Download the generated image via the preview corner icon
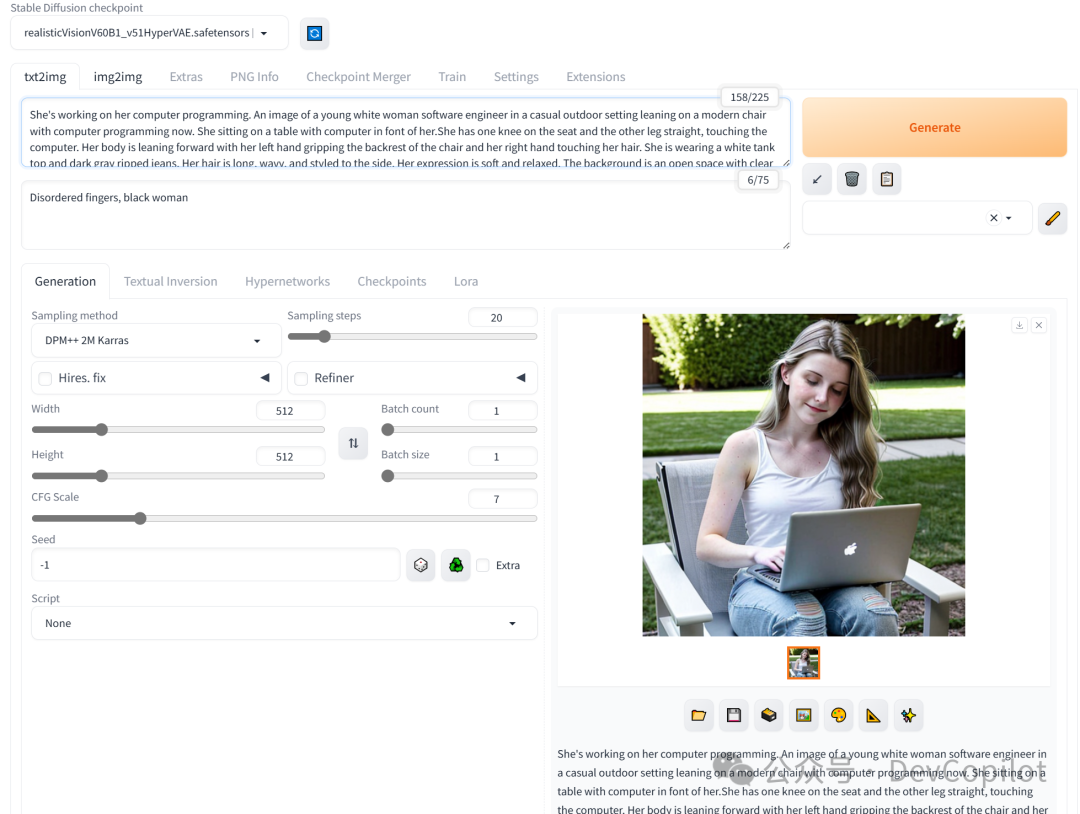 tap(1019, 325)
